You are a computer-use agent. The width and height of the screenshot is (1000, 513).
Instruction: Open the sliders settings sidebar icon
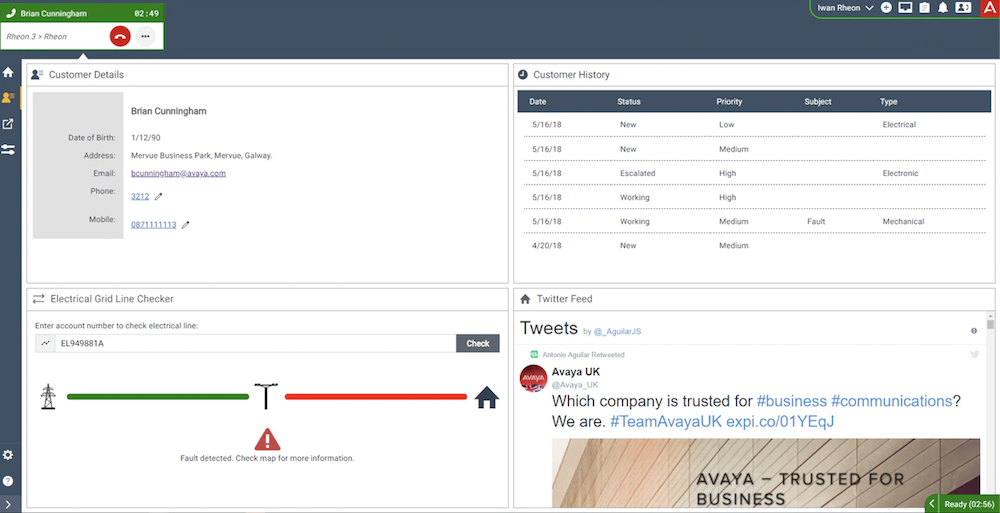point(8,149)
